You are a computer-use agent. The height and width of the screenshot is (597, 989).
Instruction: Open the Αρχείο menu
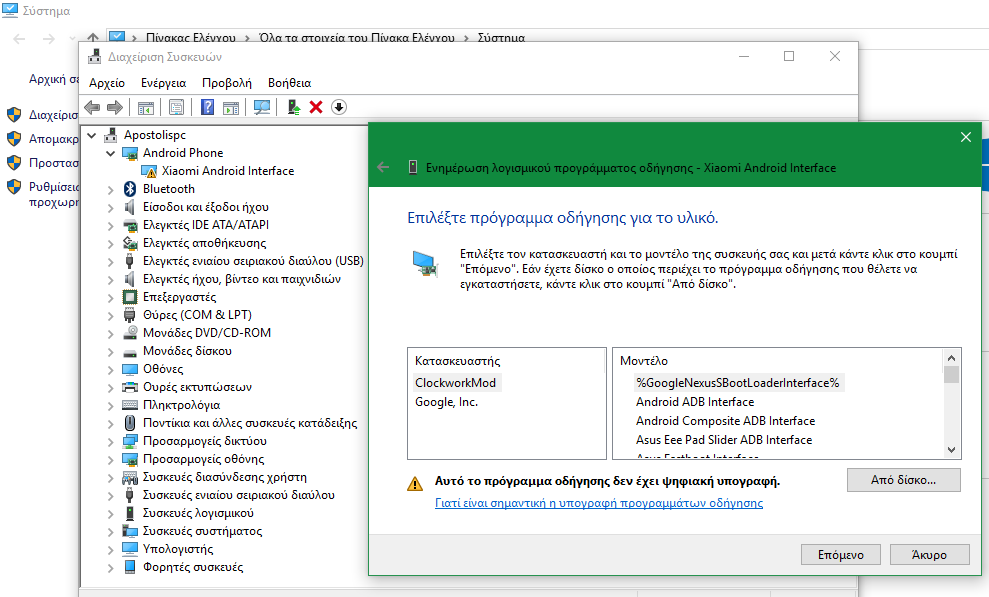(x=107, y=83)
